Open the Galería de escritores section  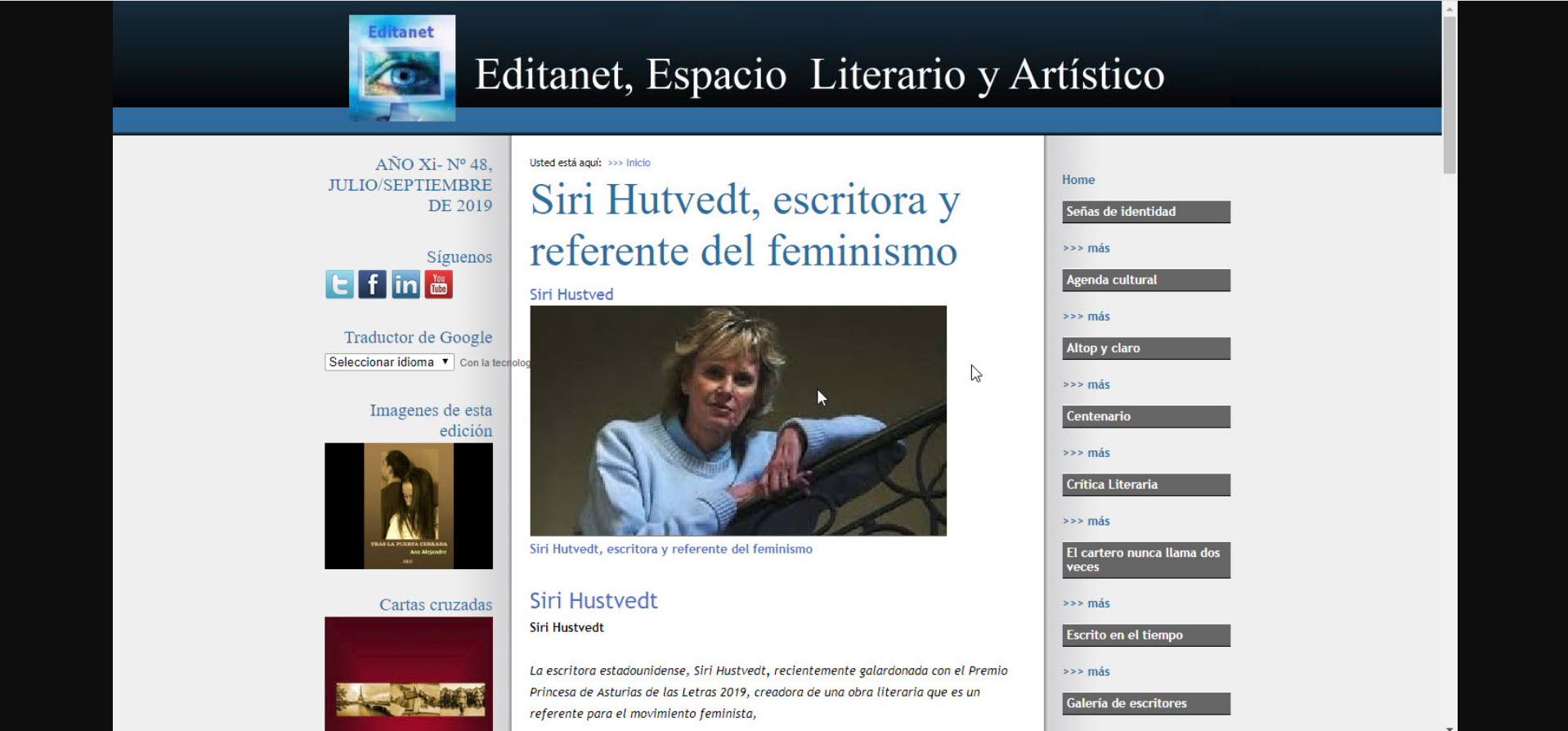click(x=1145, y=703)
